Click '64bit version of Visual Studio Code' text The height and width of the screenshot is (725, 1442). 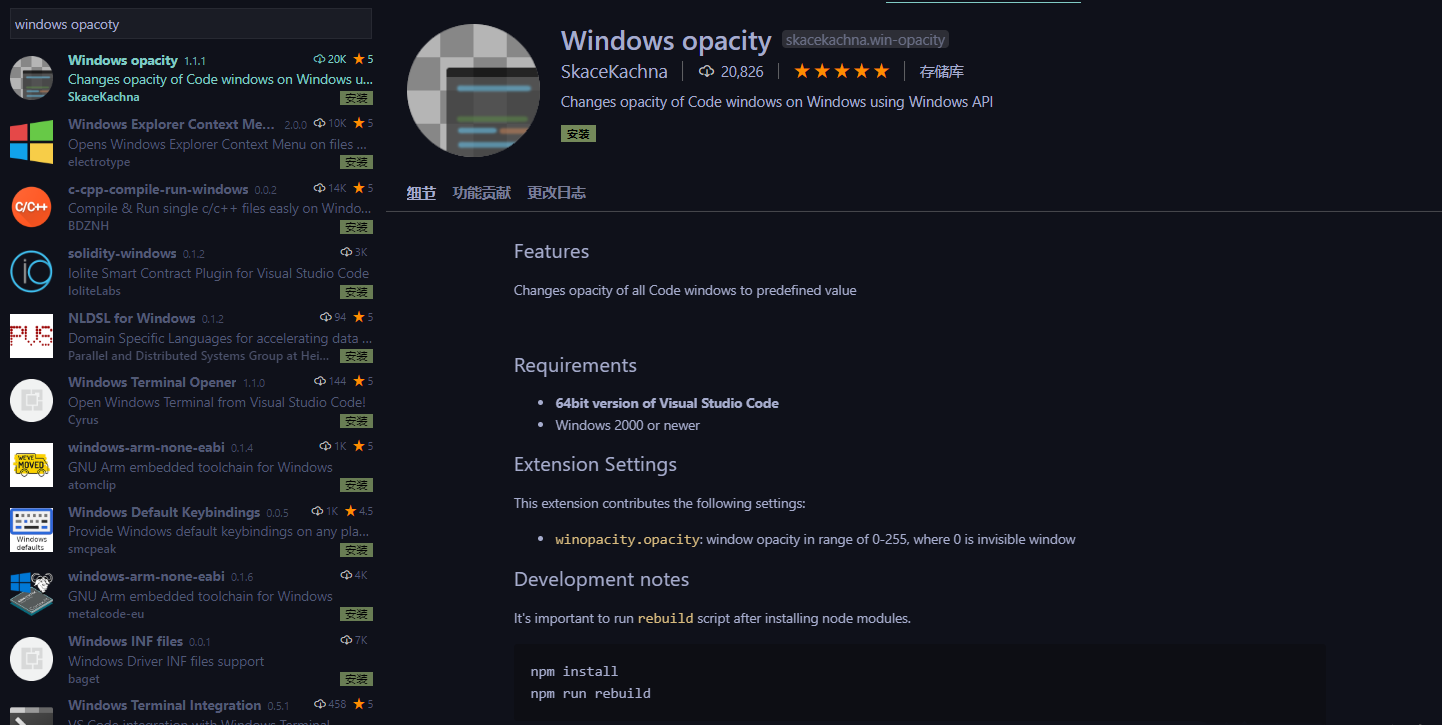[667, 403]
